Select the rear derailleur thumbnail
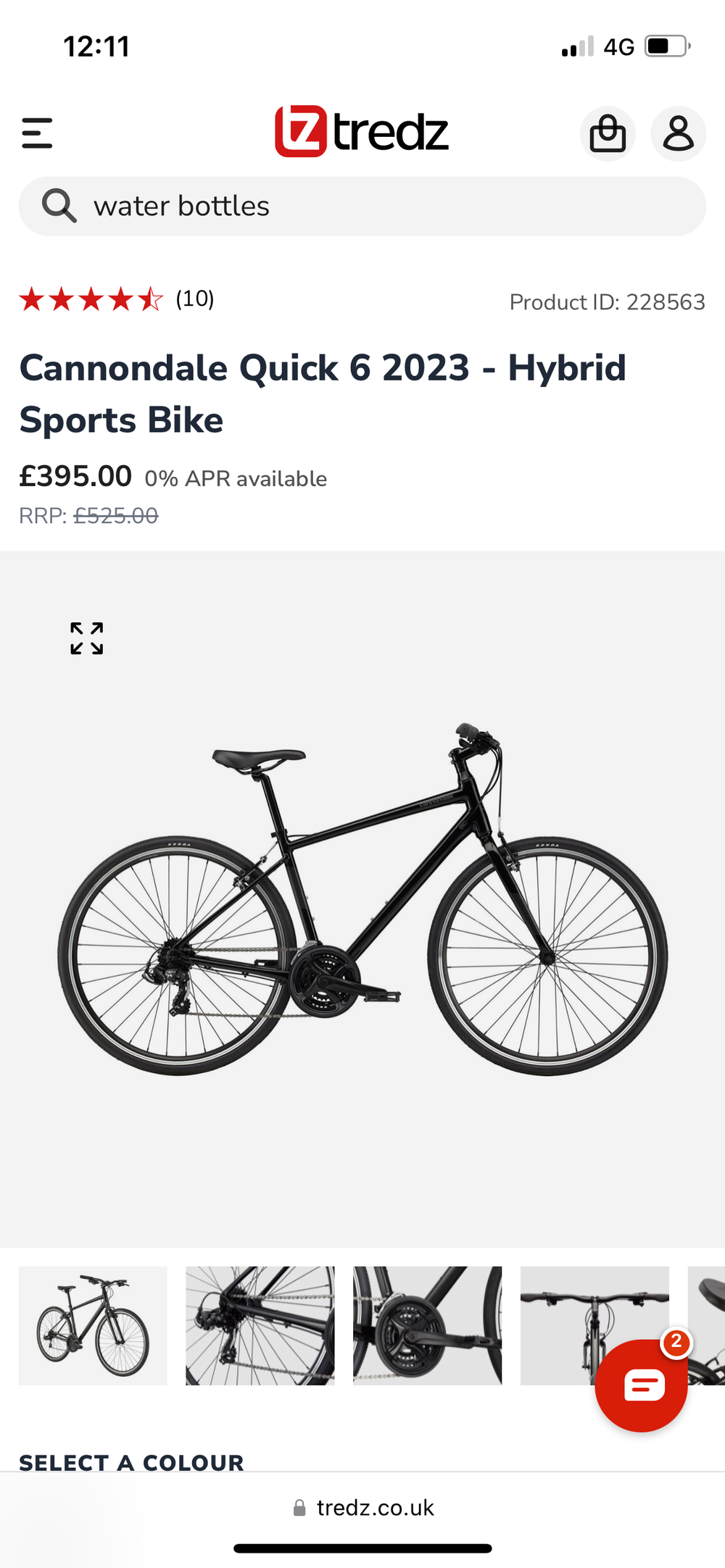This screenshot has height=1568, width=725. tap(260, 1325)
